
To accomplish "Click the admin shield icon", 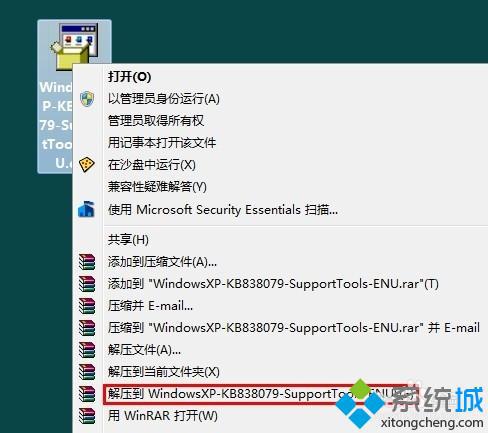I will (87, 99).
